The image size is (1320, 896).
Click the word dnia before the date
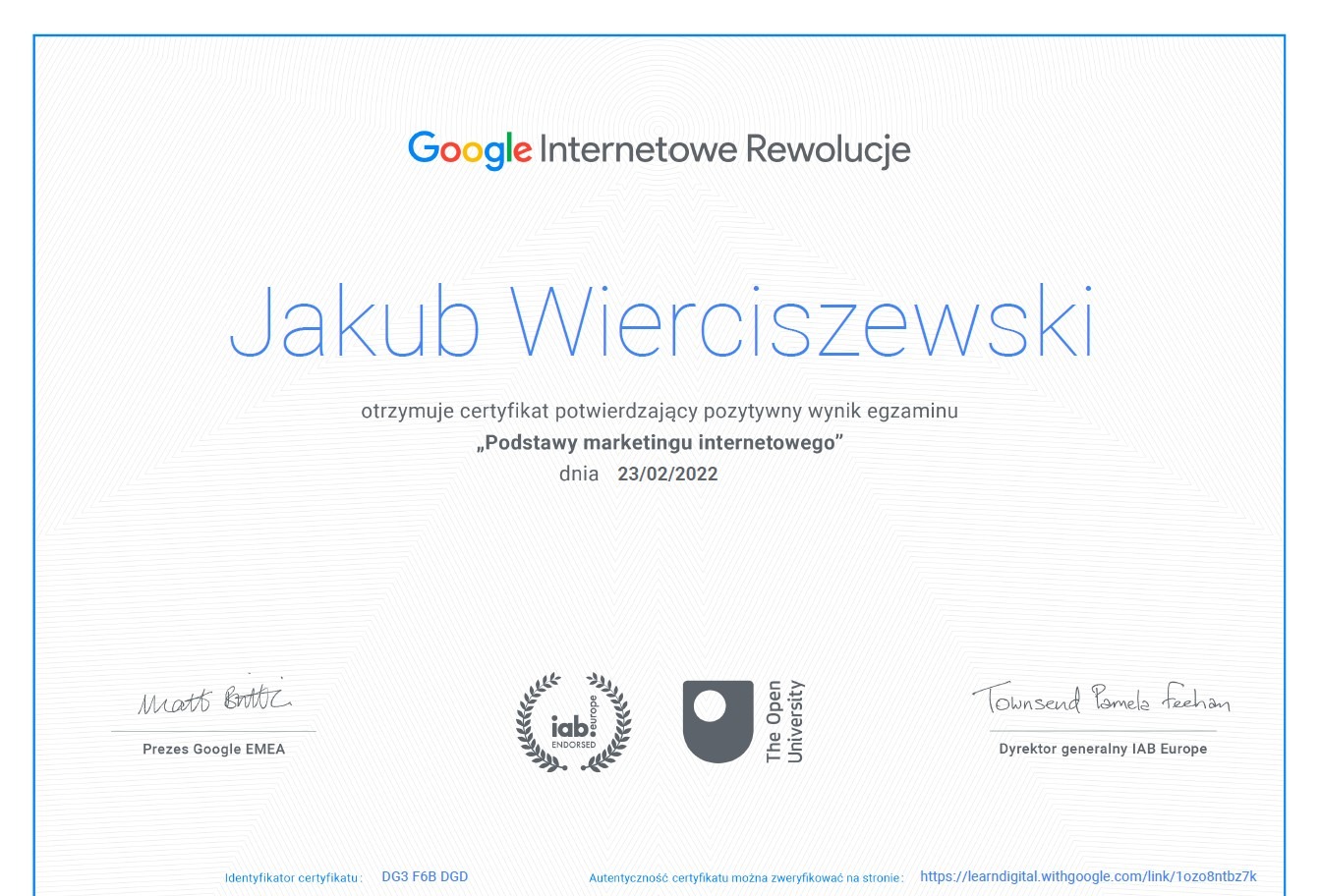579,474
